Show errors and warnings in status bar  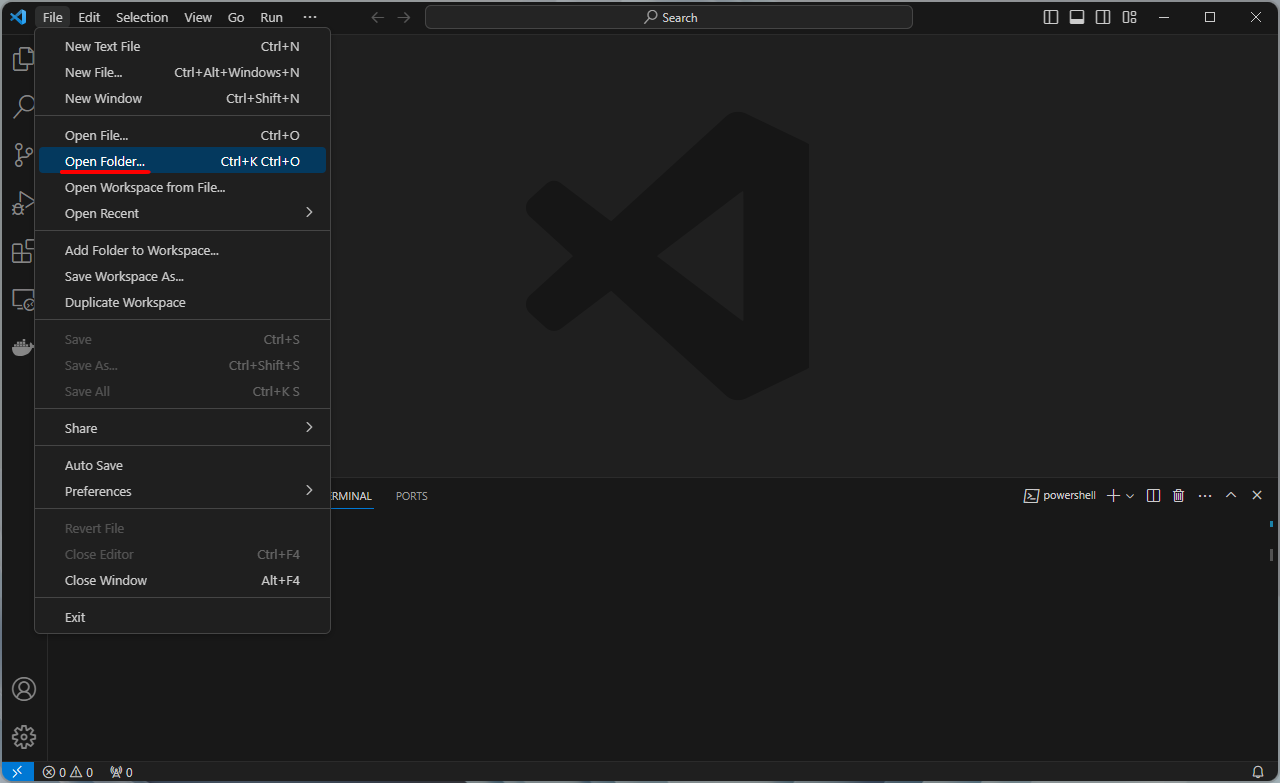point(68,772)
